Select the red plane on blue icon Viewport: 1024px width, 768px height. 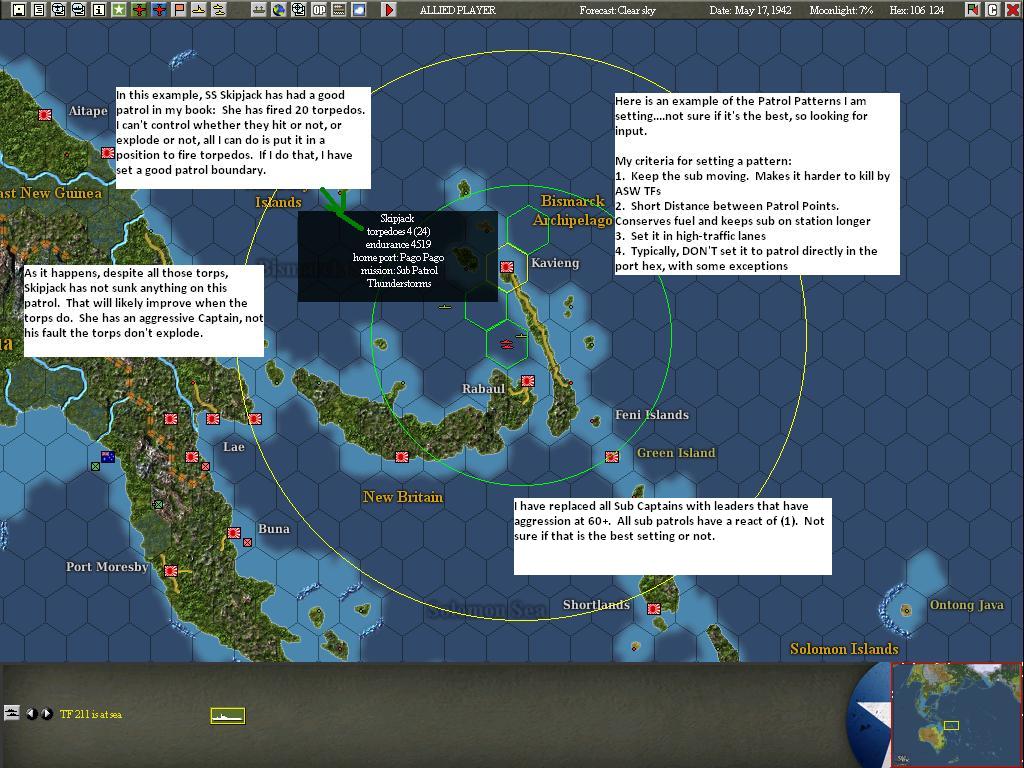tap(159, 10)
